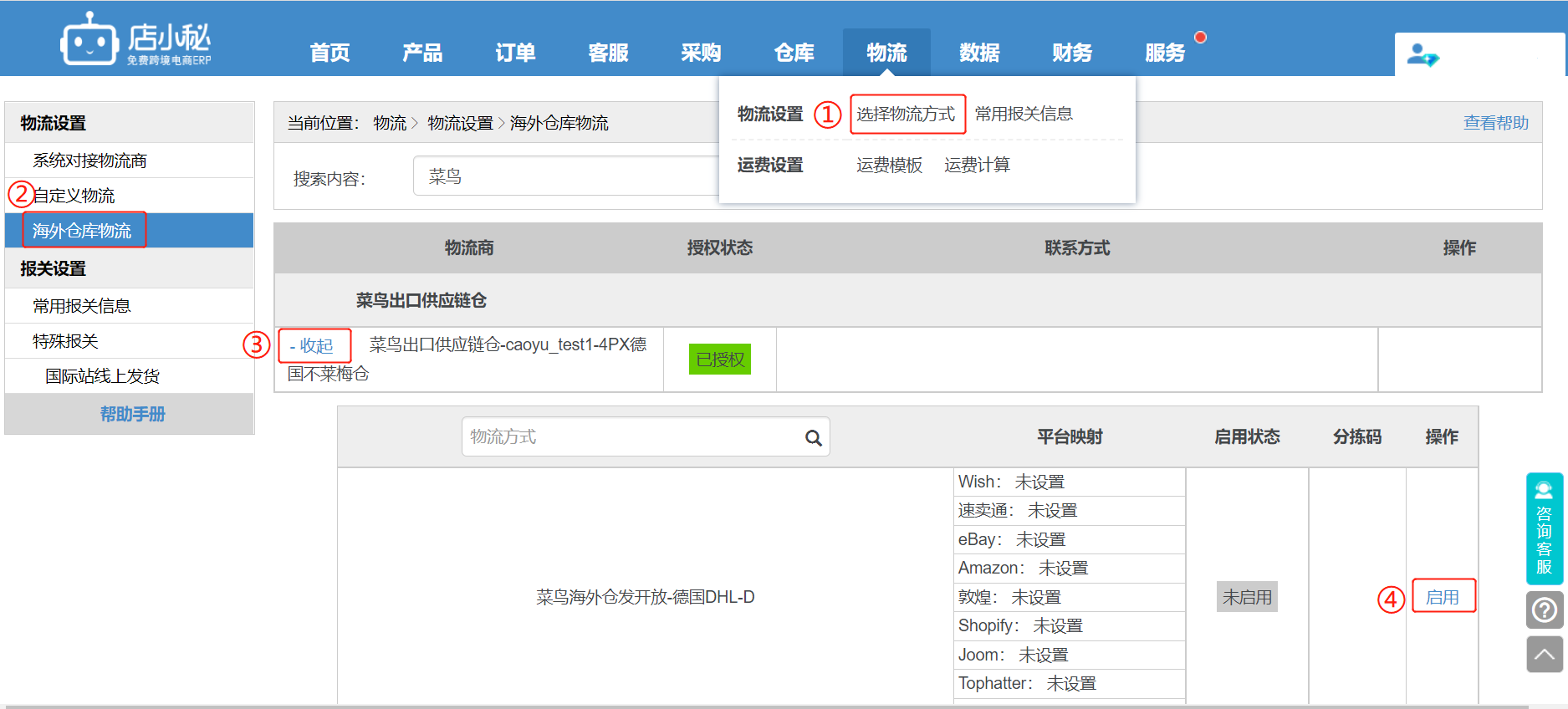
Task: Click the Joom: 未设置 mapping cell
Action: [1070, 655]
